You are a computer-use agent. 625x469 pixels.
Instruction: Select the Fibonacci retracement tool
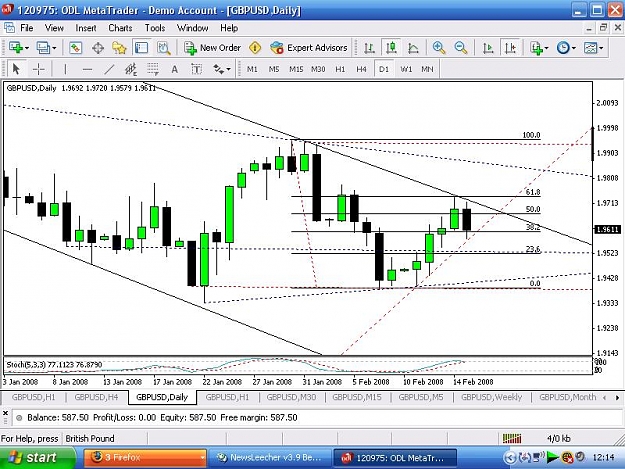click(x=153, y=69)
